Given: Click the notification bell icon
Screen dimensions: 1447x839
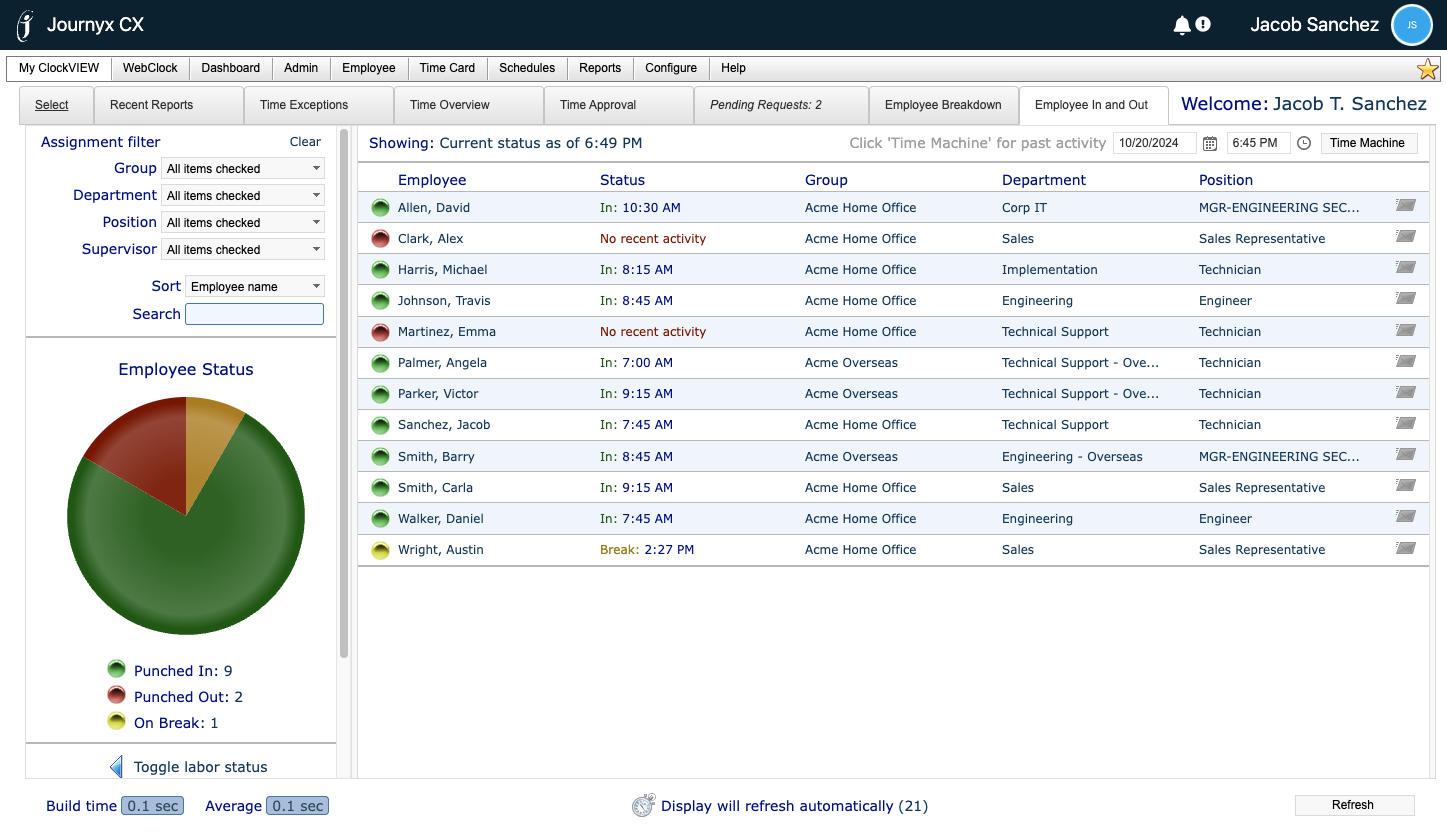Looking at the screenshot, I should pos(1181,25).
